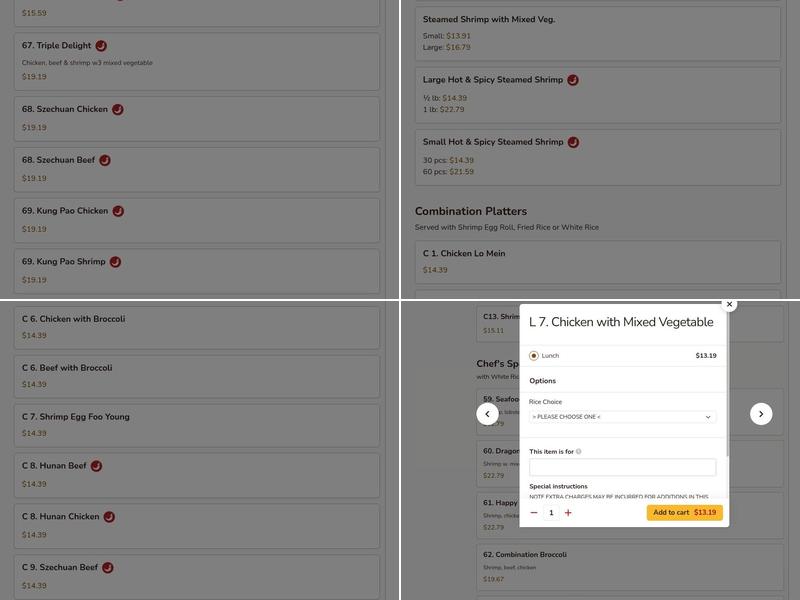The image size is (800, 600).
Task: Increase quantity with the plus icon
Action: pyautogui.click(x=568, y=513)
